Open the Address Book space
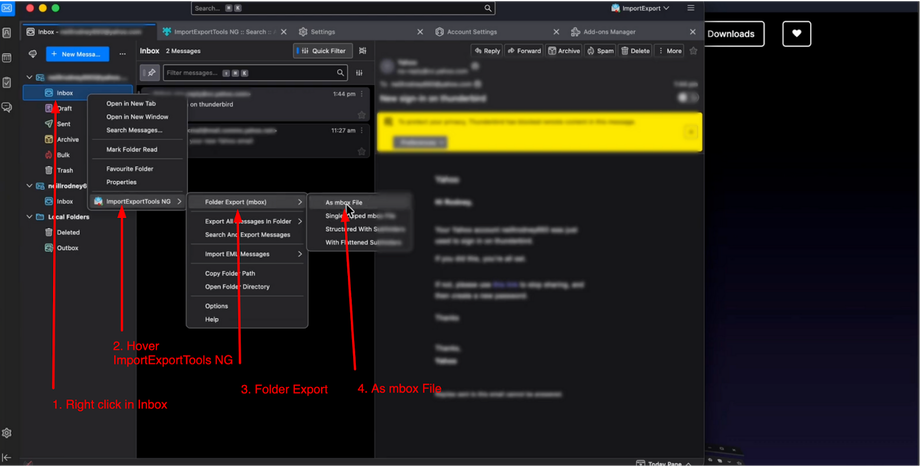This screenshot has height=466, width=920. (7, 33)
